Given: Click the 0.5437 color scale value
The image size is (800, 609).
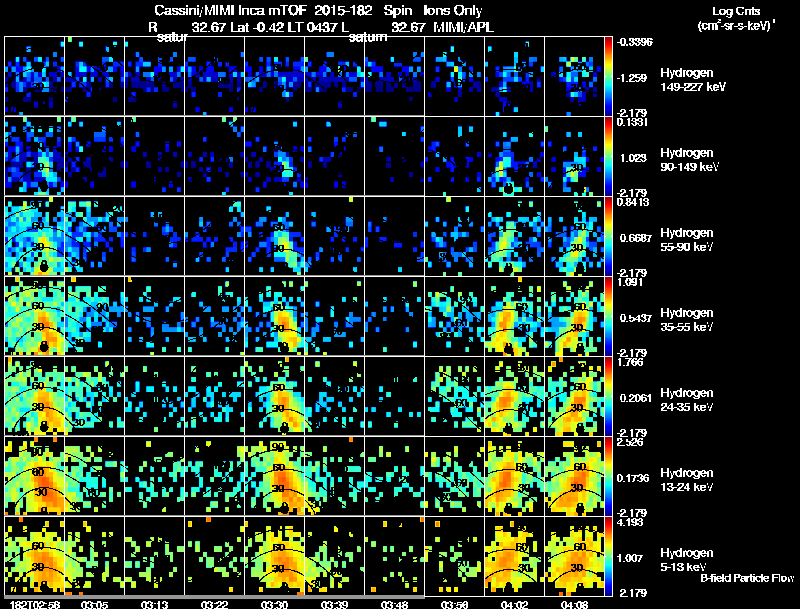Looking at the screenshot, I should [635, 318].
